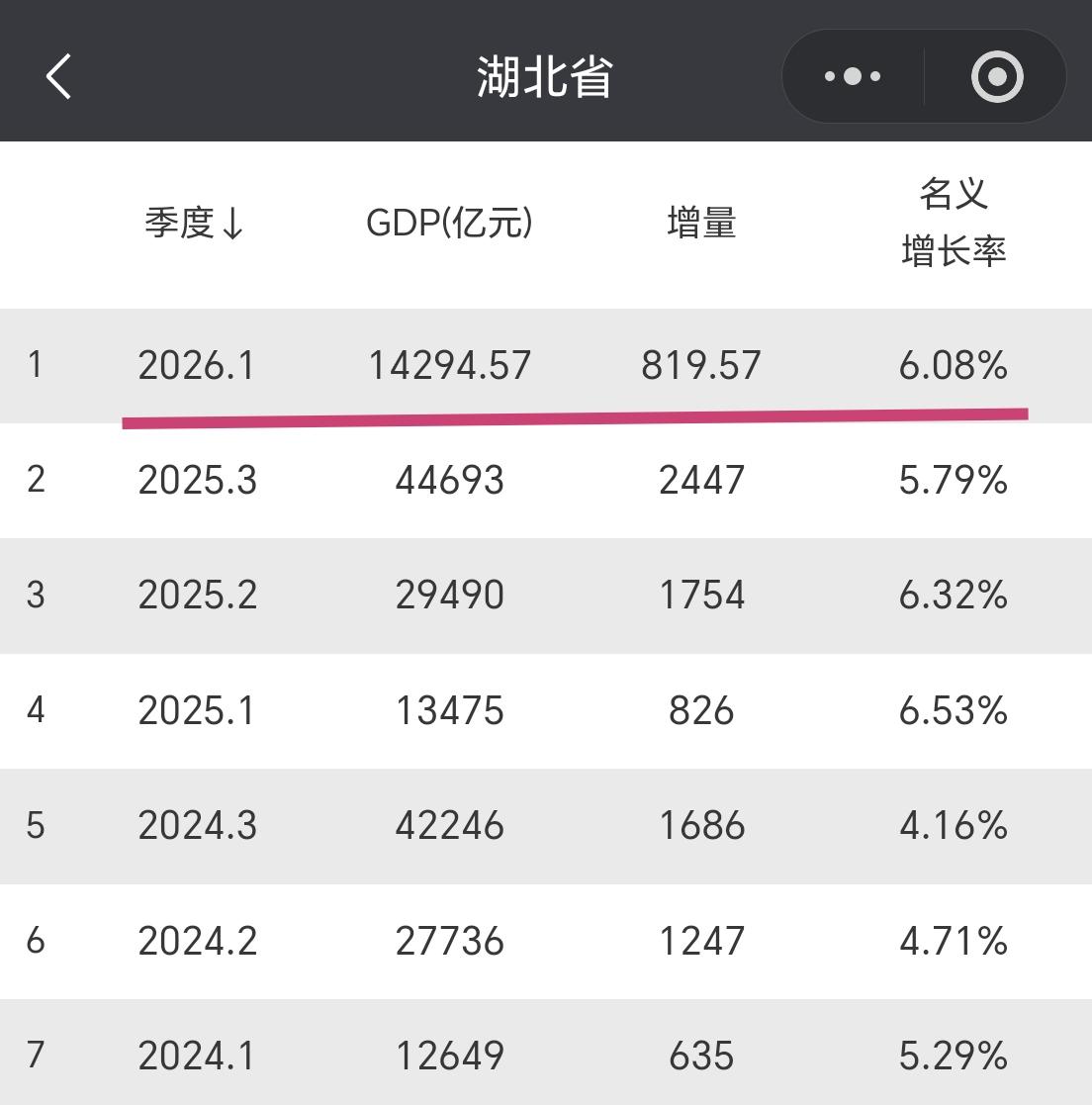Select the 2024.2 quarter row
1092x1105 pixels.
pos(546,942)
